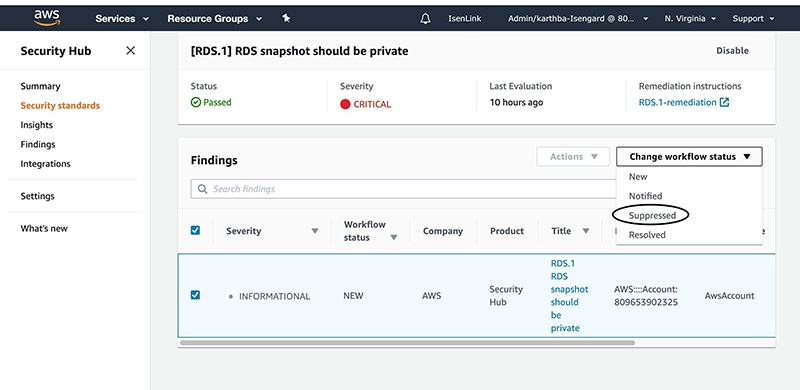Uncheck the INFORMATIONAL finding row checkbox
The height and width of the screenshot is (390, 800).
[x=195, y=295]
